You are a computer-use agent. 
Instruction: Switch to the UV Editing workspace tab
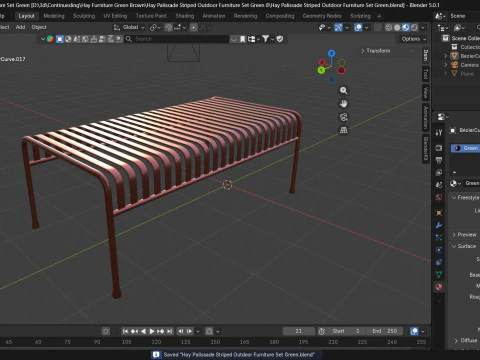click(115, 16)
